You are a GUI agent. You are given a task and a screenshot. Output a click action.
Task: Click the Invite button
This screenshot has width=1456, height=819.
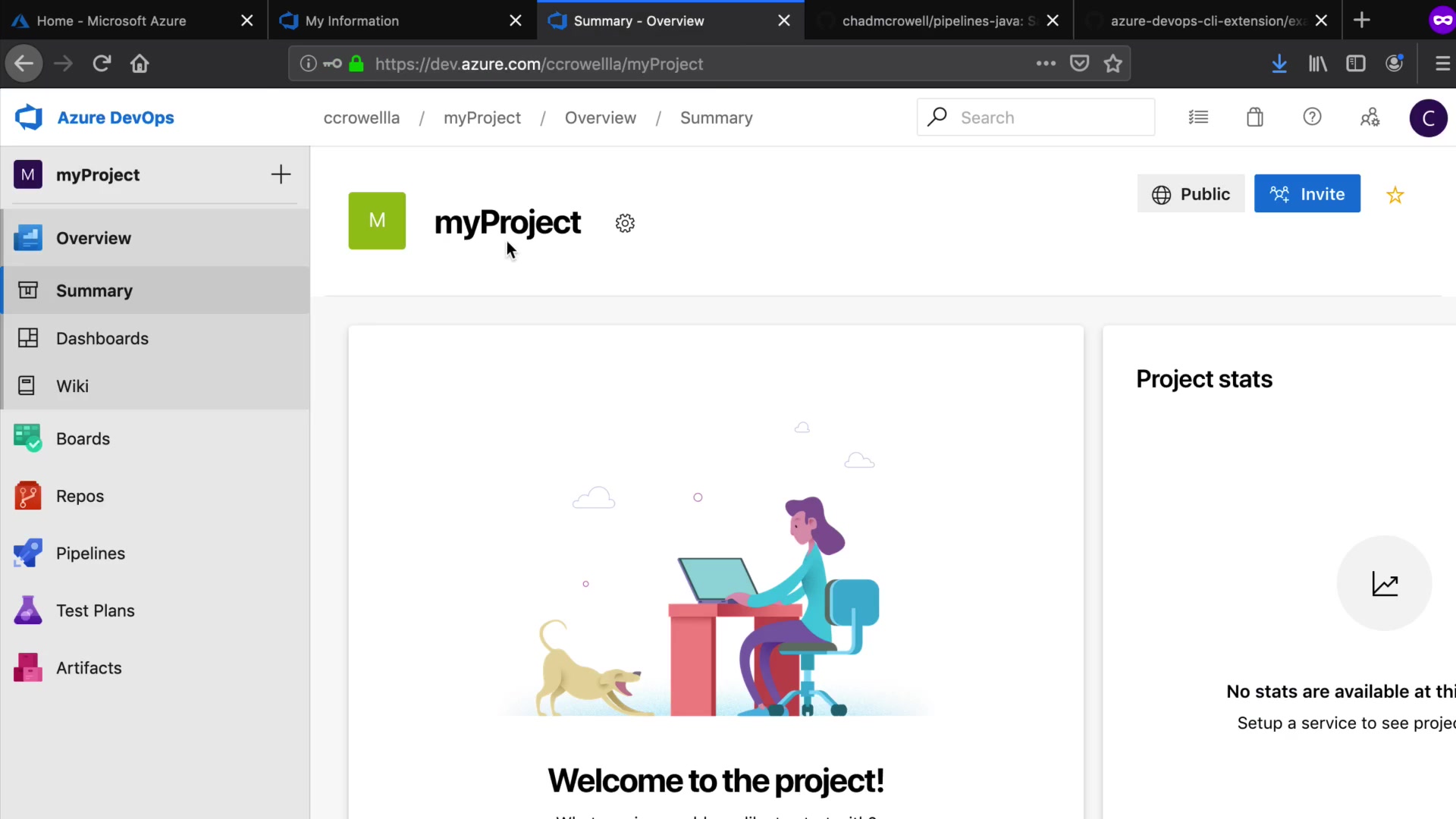(x=1307, y=194)
